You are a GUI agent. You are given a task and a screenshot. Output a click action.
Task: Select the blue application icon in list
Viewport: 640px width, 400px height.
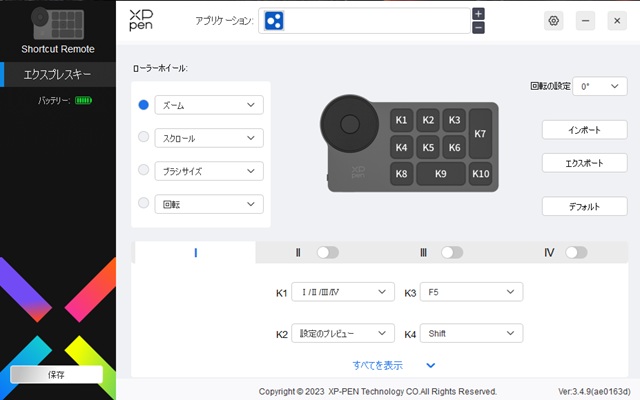(x=275, y=20)
